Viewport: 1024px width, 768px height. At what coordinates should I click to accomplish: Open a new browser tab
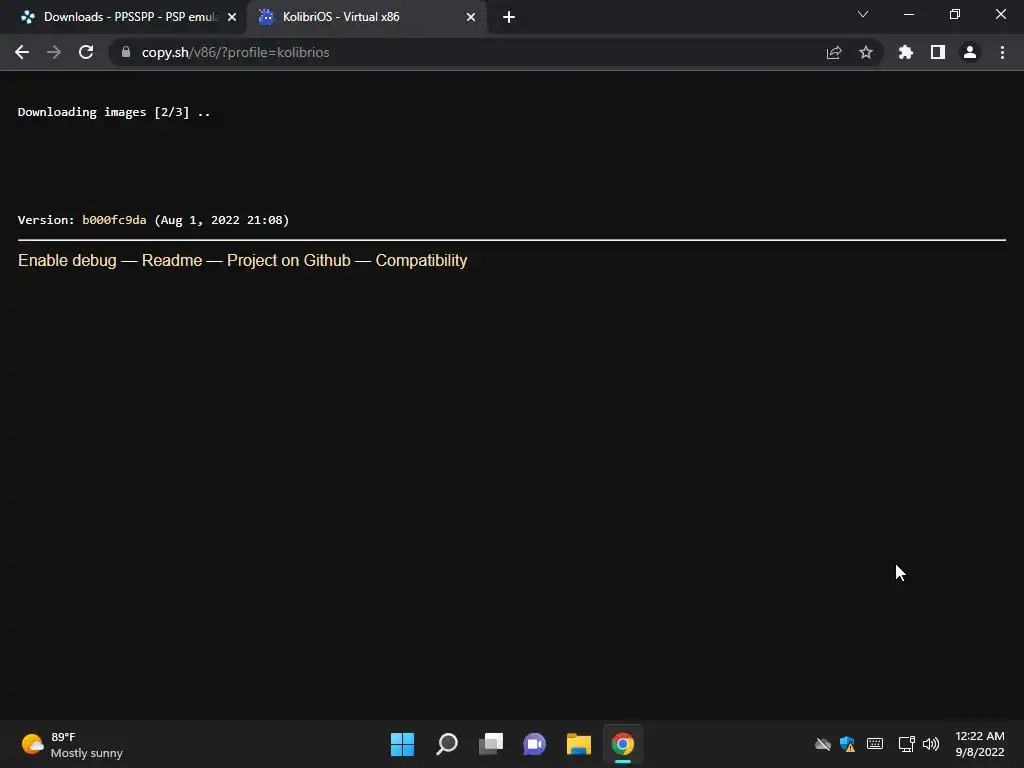(x=509, y=17)
